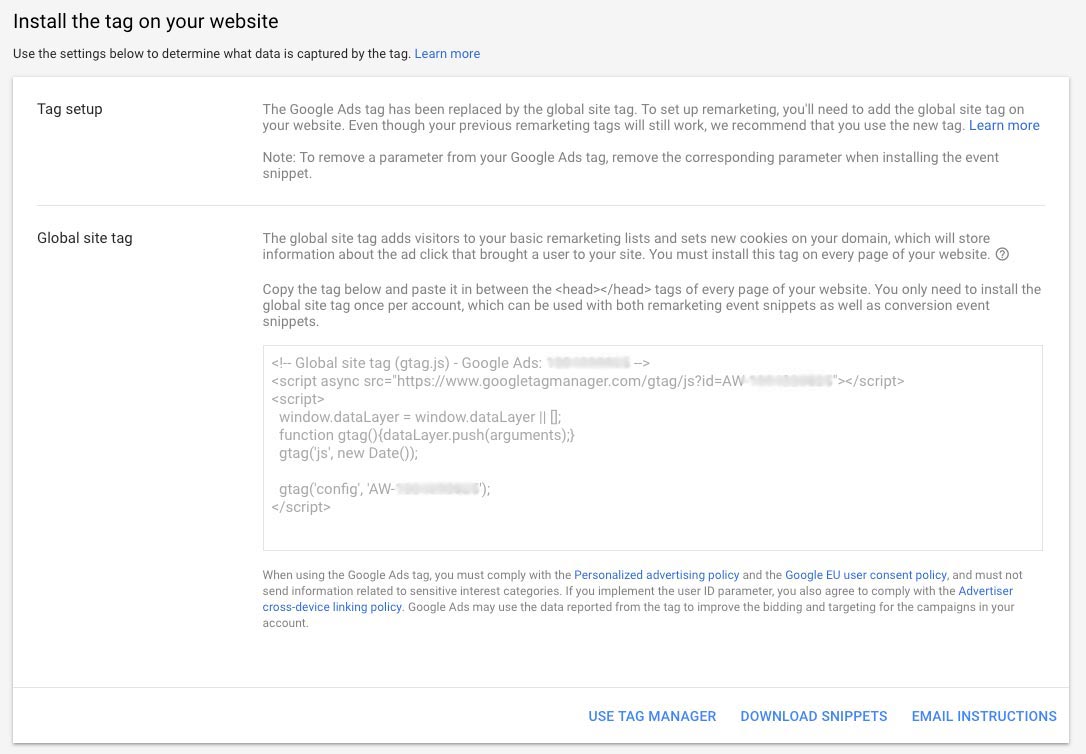
Task: Click the Install the tag page title
Action: (x=146, y=20)
